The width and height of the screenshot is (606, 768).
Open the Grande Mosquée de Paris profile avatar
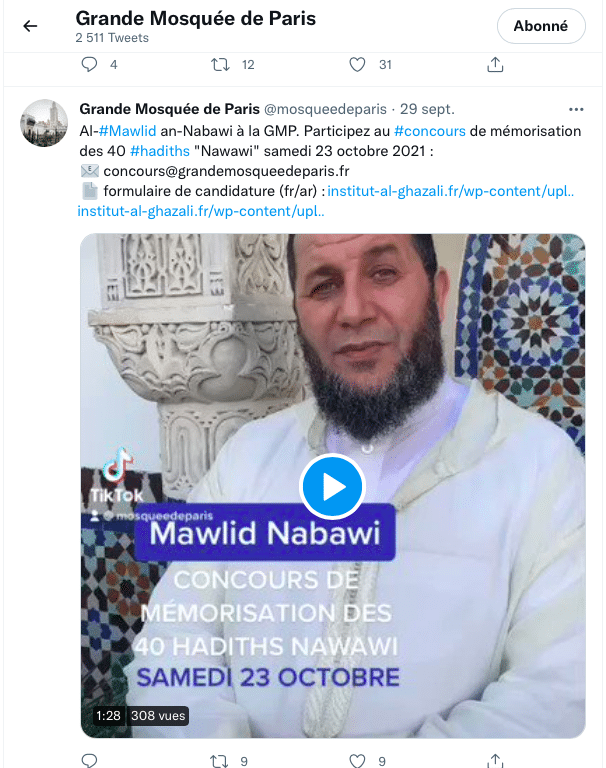click(x=44, y=123)
